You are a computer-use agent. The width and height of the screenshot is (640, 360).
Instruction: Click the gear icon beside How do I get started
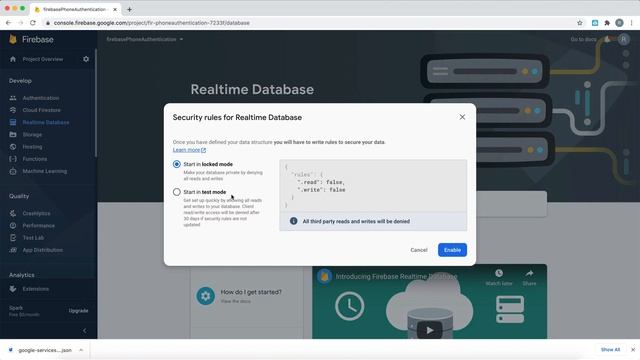click(x=206, y=296)
